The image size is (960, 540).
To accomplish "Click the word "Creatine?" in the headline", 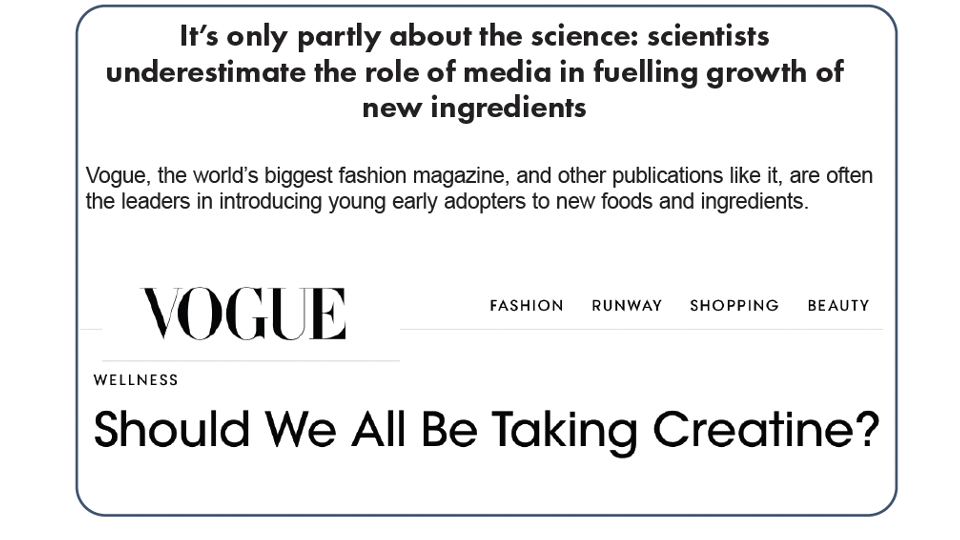I will click(x=766, y=429).
